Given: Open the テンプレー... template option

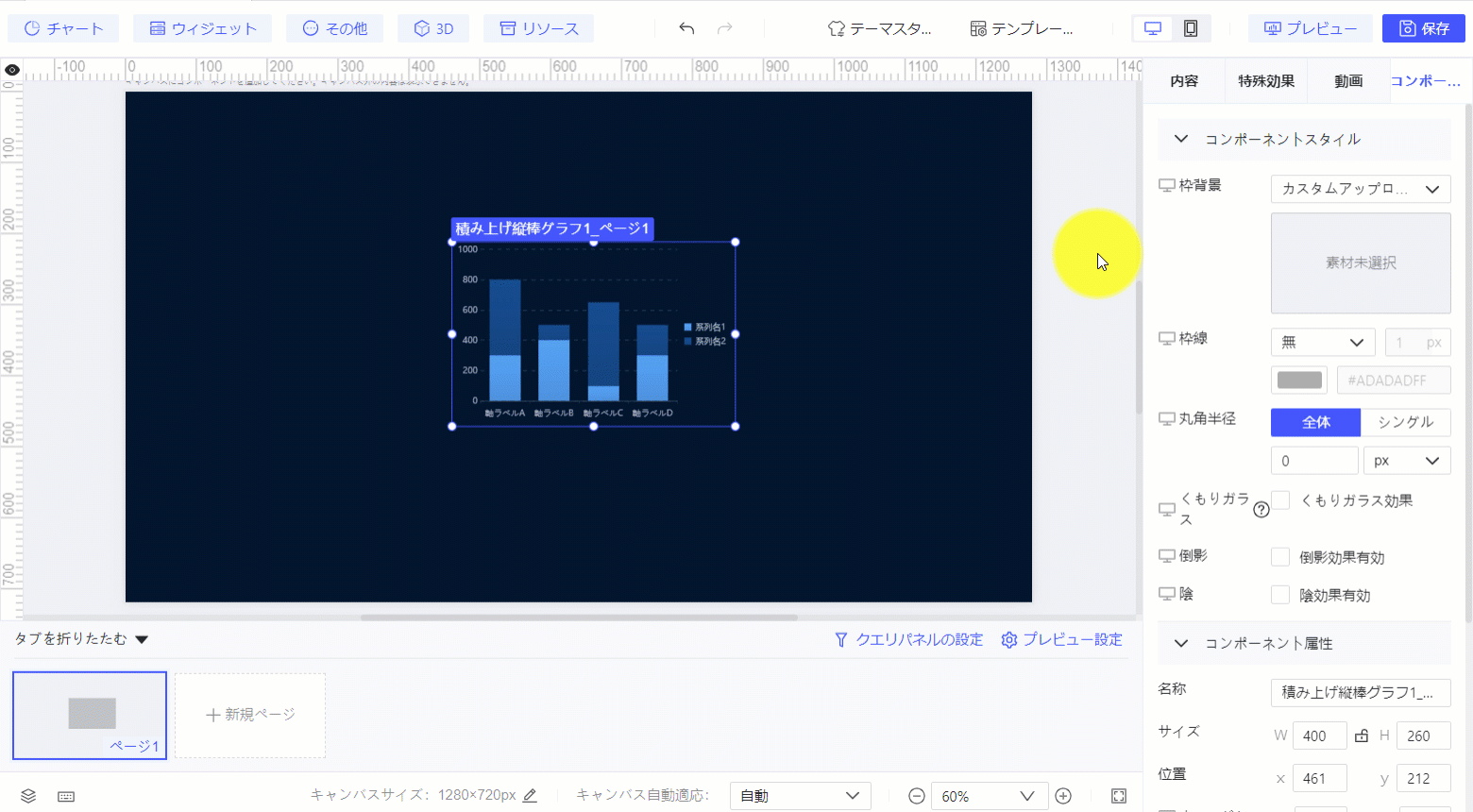Looking at the screenshot, I should tap(1022, 28).
